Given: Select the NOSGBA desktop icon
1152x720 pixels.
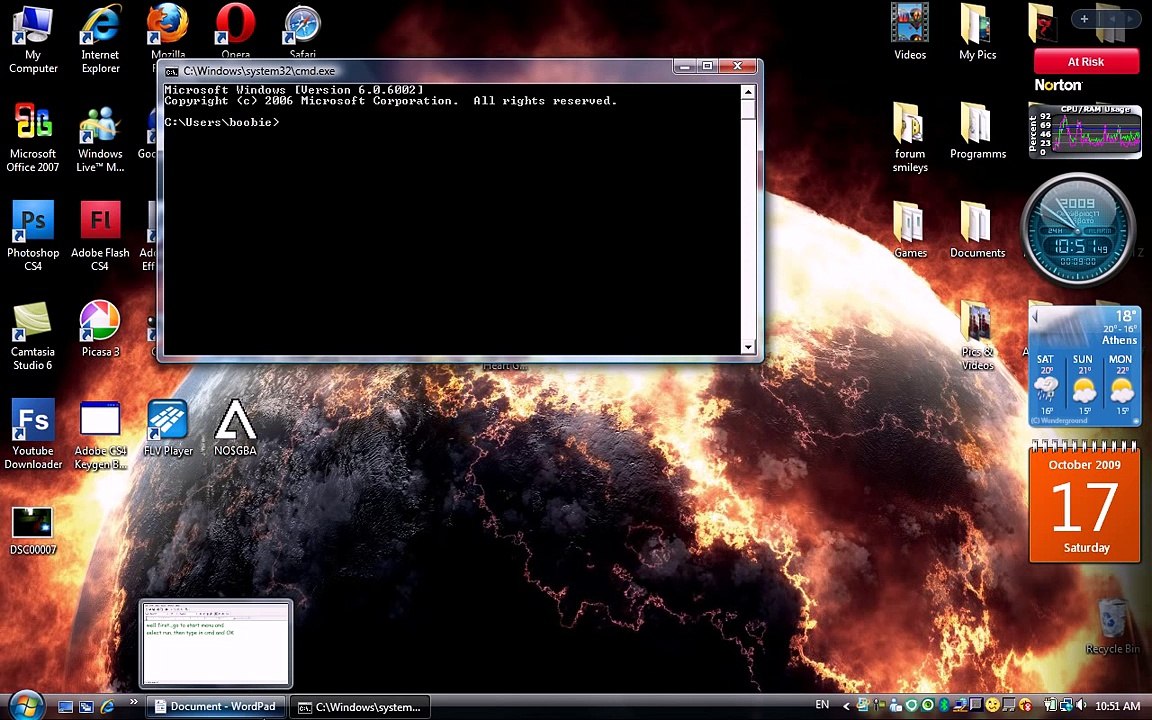Looking at the screenshot, I should click(235, 428).
